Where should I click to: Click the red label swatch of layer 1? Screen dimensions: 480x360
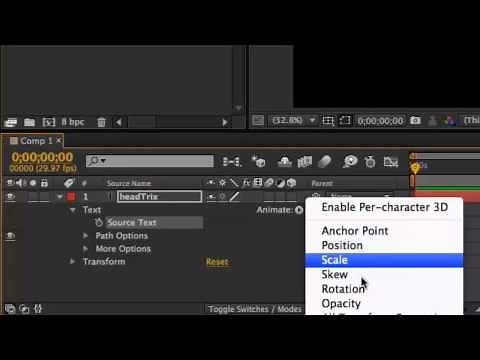tap(71, 197)
